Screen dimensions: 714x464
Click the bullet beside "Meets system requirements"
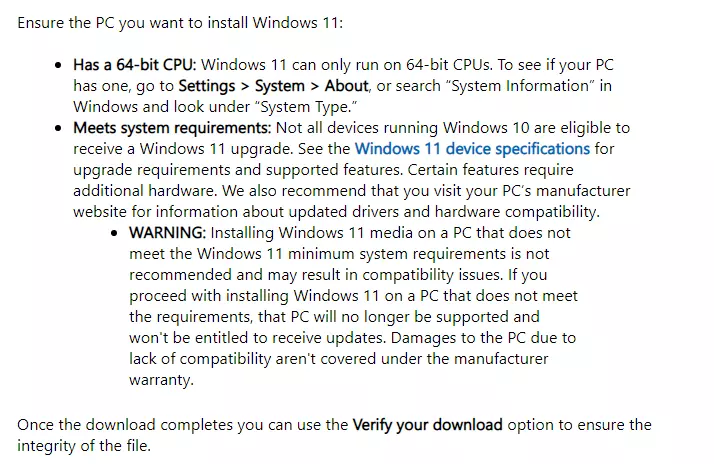click(59, 128)
